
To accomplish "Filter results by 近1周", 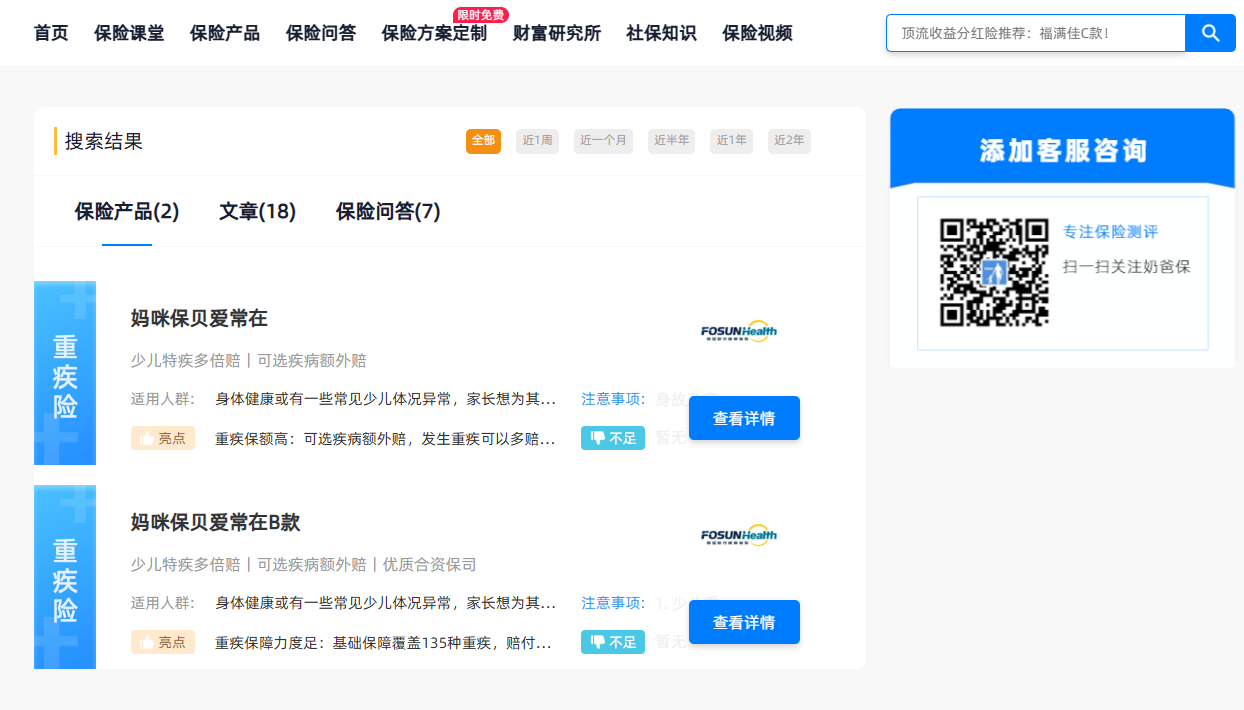I will click(537, 141).
